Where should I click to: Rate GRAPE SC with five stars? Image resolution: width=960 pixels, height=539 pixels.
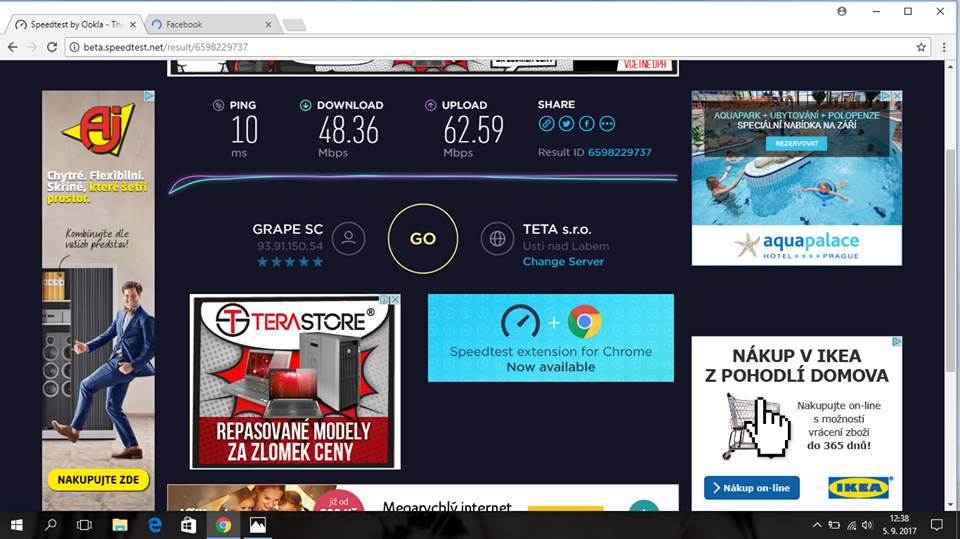click(318, 262)
